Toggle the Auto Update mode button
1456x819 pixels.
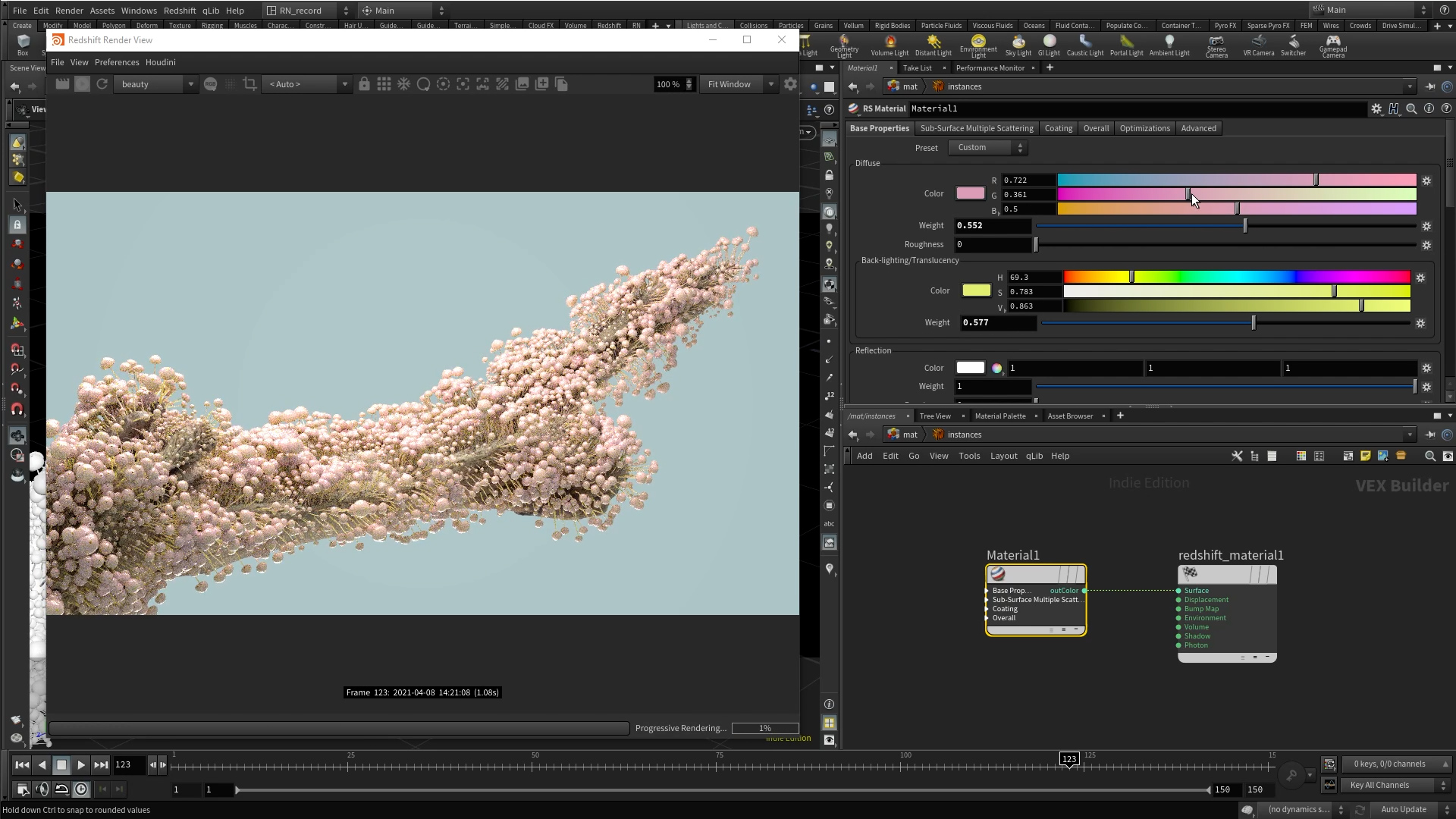pyautogui.click(x=1403, y=809)
